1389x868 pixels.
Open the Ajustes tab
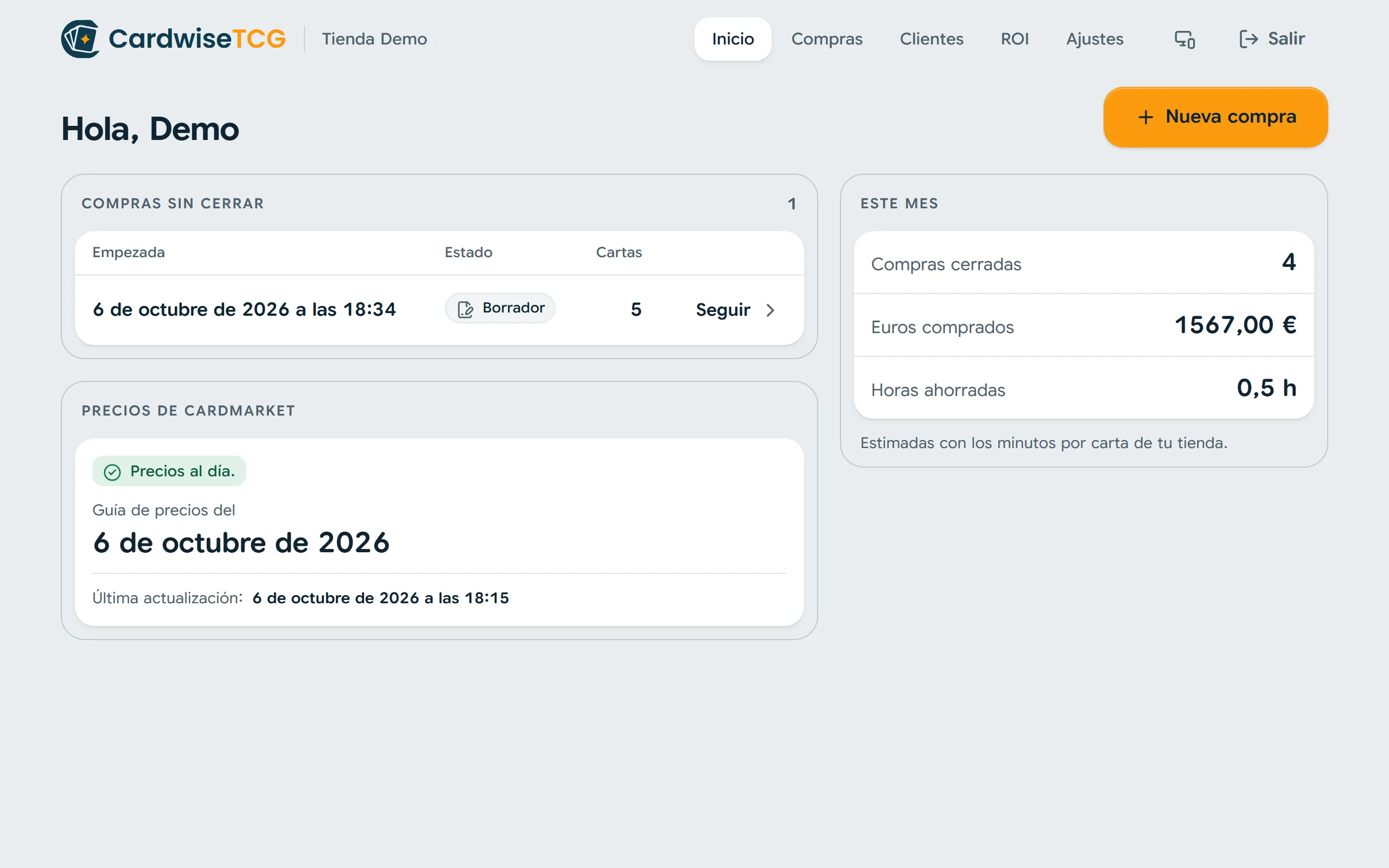pyautogui.click(x=1094, y=39)
